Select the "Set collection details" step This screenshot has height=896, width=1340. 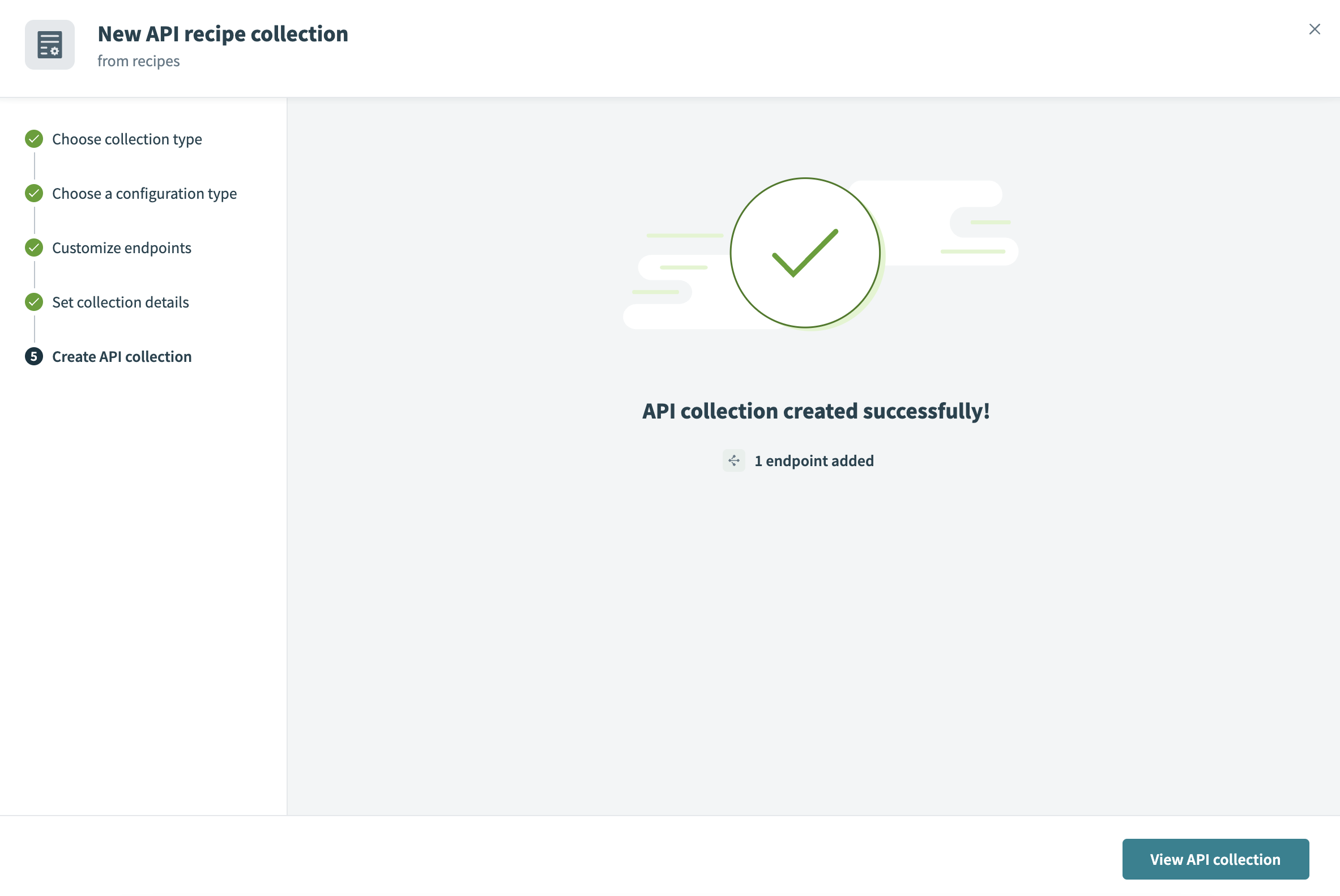120,302
